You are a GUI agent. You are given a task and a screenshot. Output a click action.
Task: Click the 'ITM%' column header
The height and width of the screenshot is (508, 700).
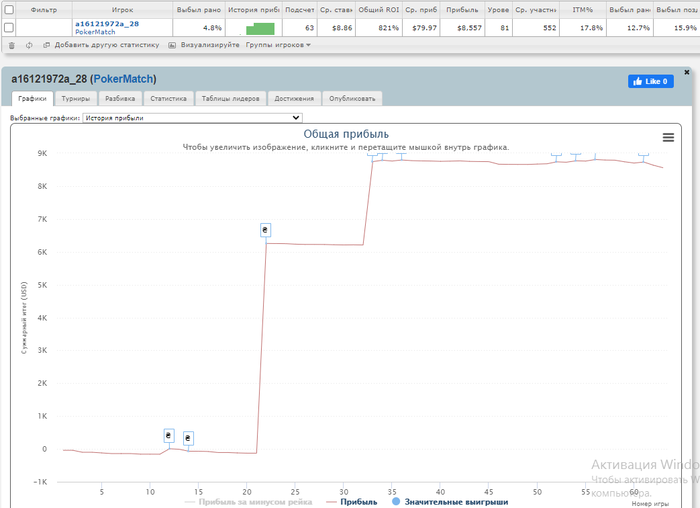click(x=583, y=9)
